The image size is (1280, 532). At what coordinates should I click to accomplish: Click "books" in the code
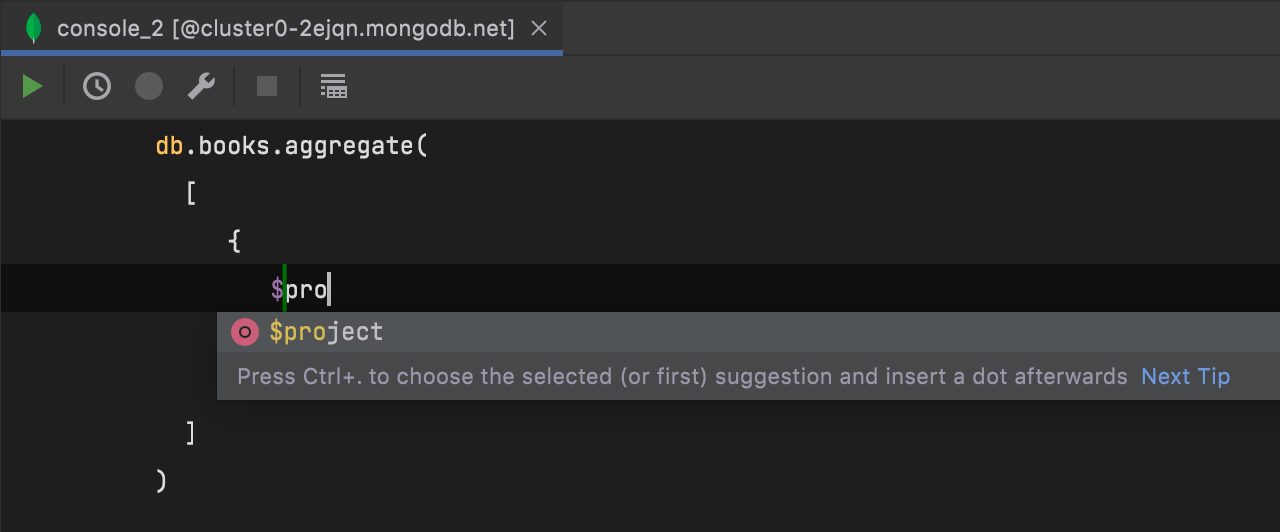(234, 146)
